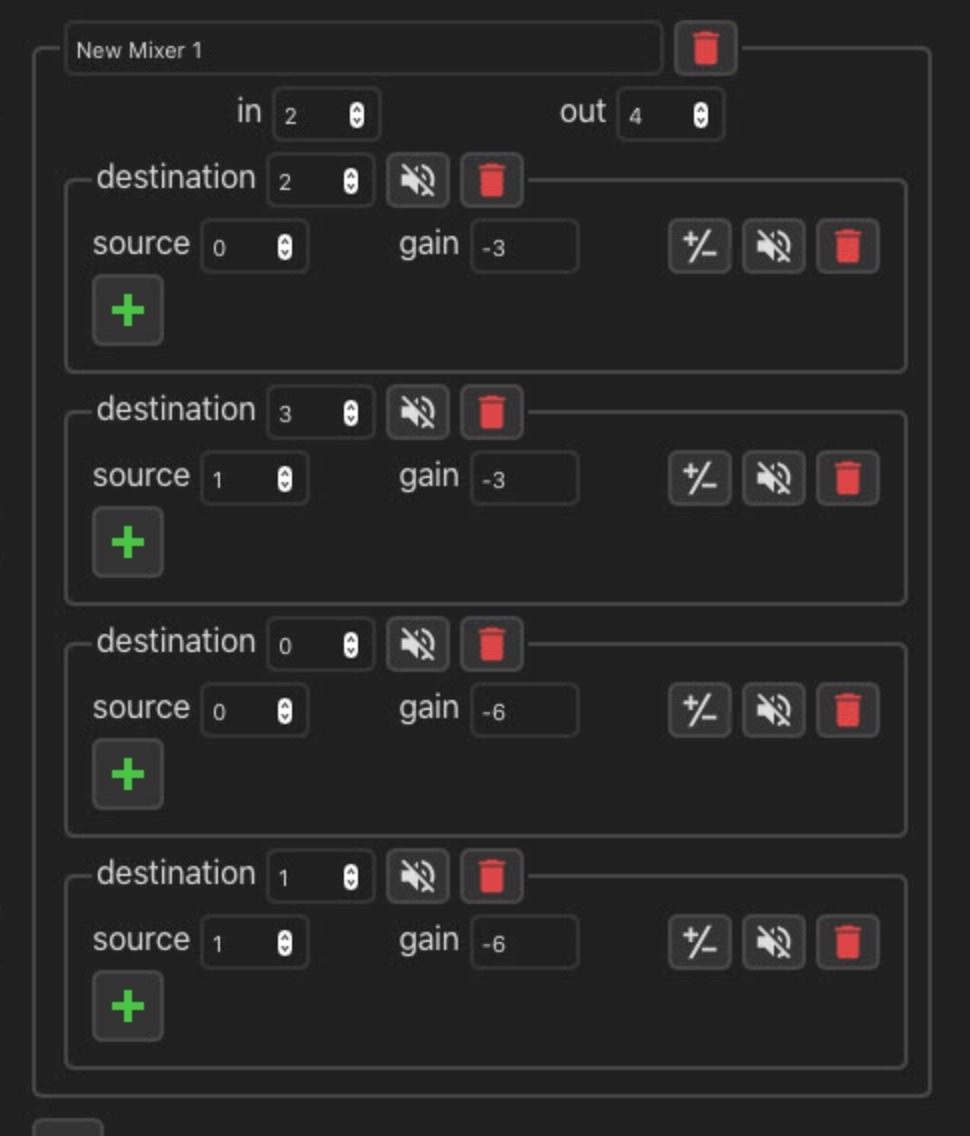Viewport: 970px width, 1136px height.
Task: Invert polarity of destination 1's source
Action: pos(699,942)
